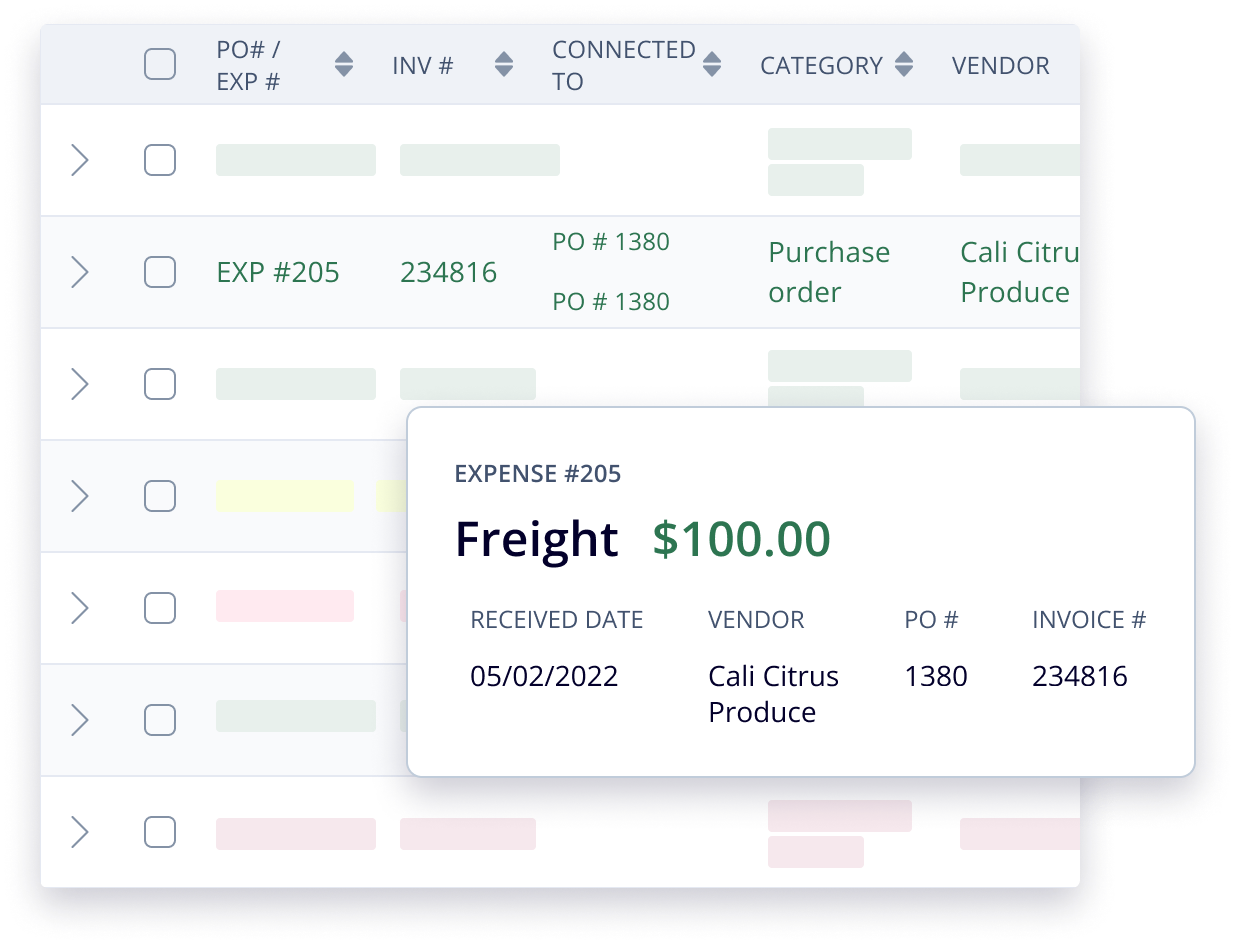Sort the CATEGORY column using its arrows
The image size is (1236, 944).
[904, 63]
